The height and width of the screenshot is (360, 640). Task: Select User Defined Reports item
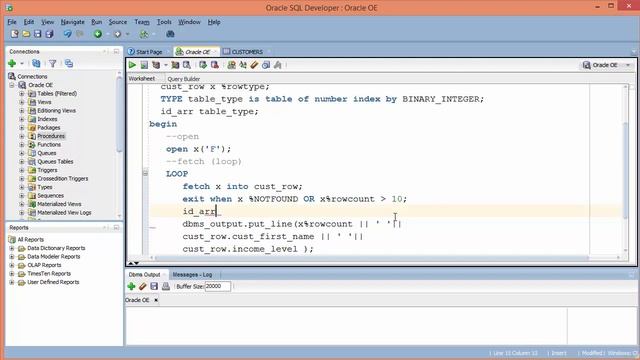coord(53,282)
